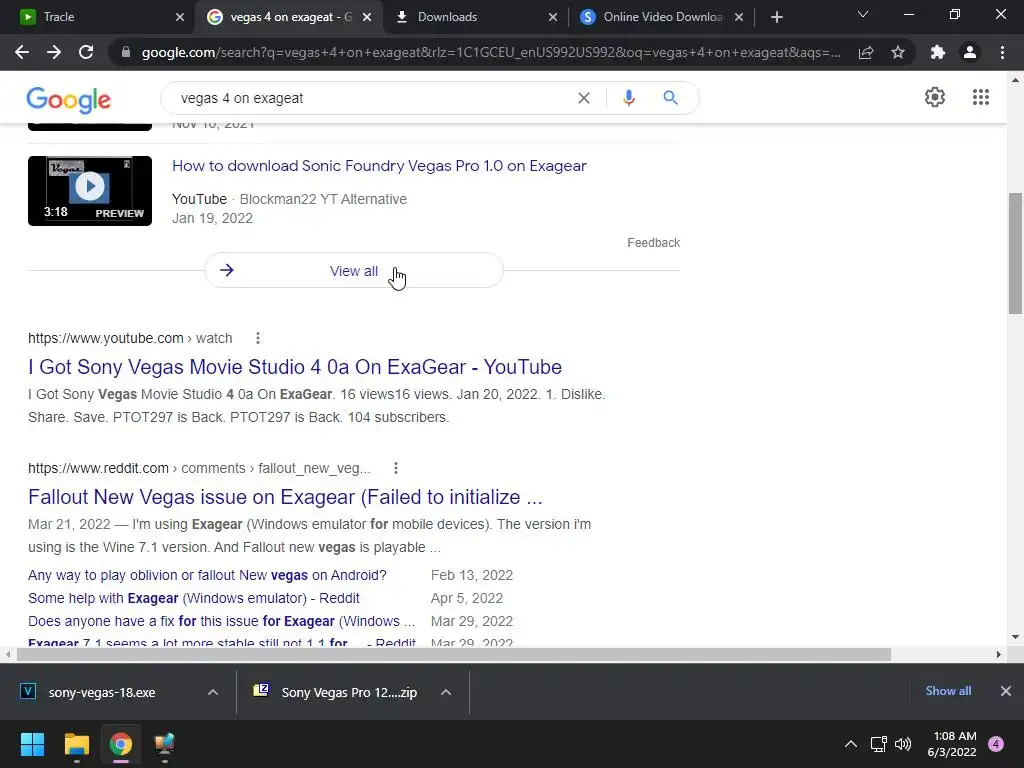Clear the search query text
Image resolution: width=1024 pixels, height=768 pixels.
pyautogui.click(x=584, y=98)
